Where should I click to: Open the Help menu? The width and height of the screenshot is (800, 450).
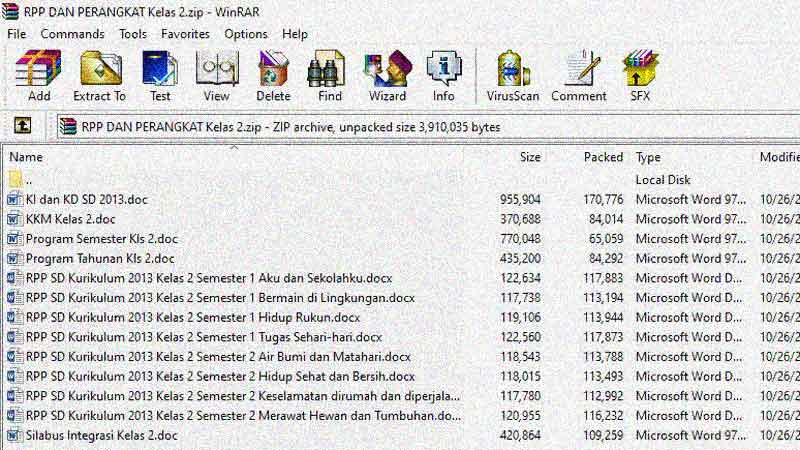click(x=294, y=34)
